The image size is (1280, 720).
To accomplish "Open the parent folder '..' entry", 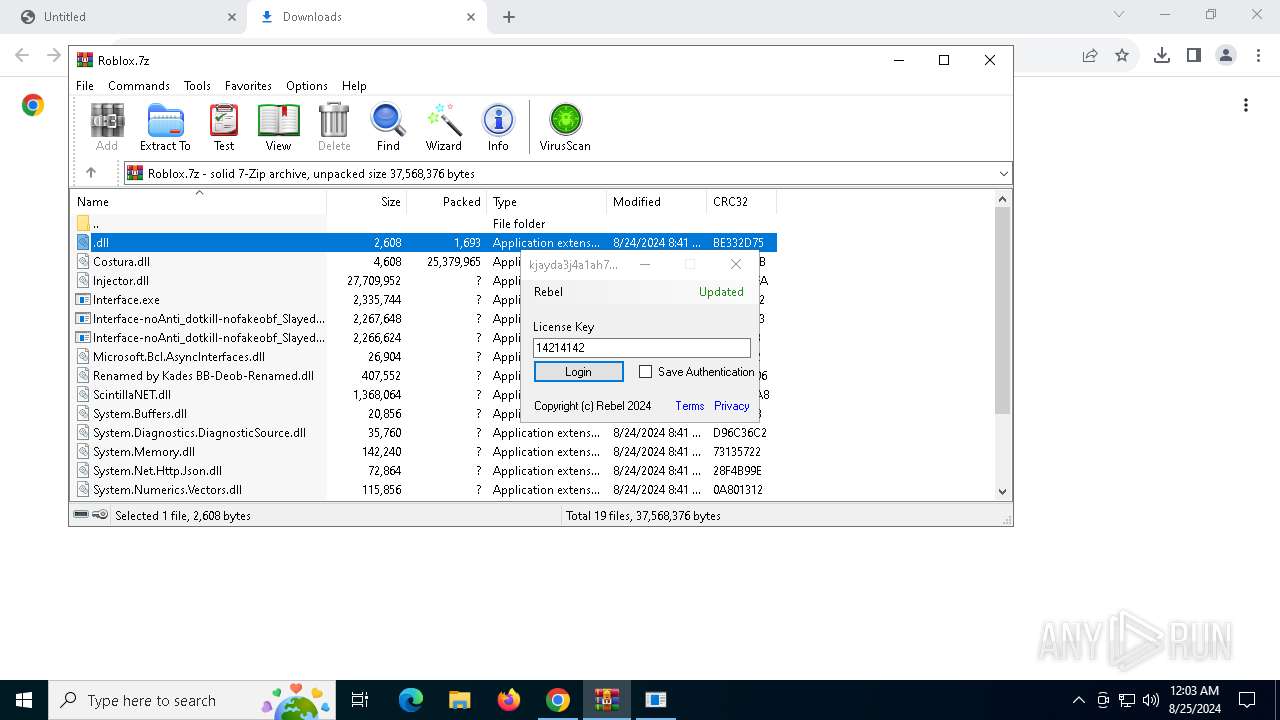I will (95, 224).
